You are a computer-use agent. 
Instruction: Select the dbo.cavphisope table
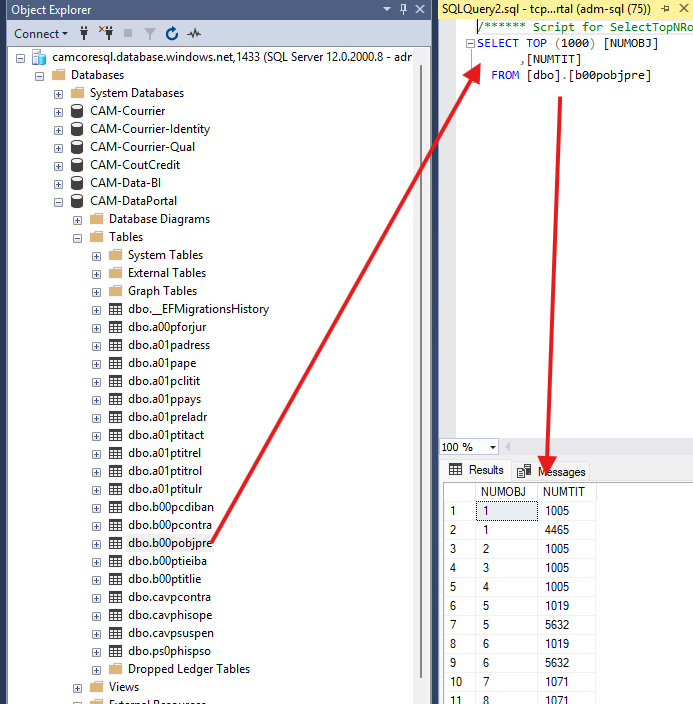(169, 615)
